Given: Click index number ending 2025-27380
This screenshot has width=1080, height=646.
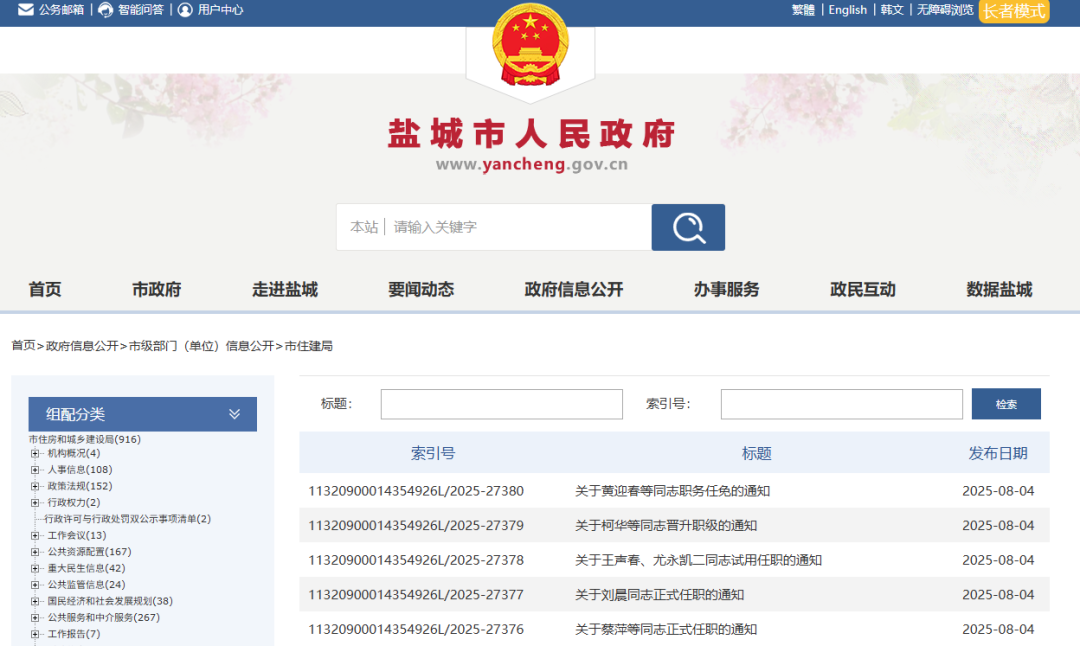Looking at the screenshot, I should 416,491.
